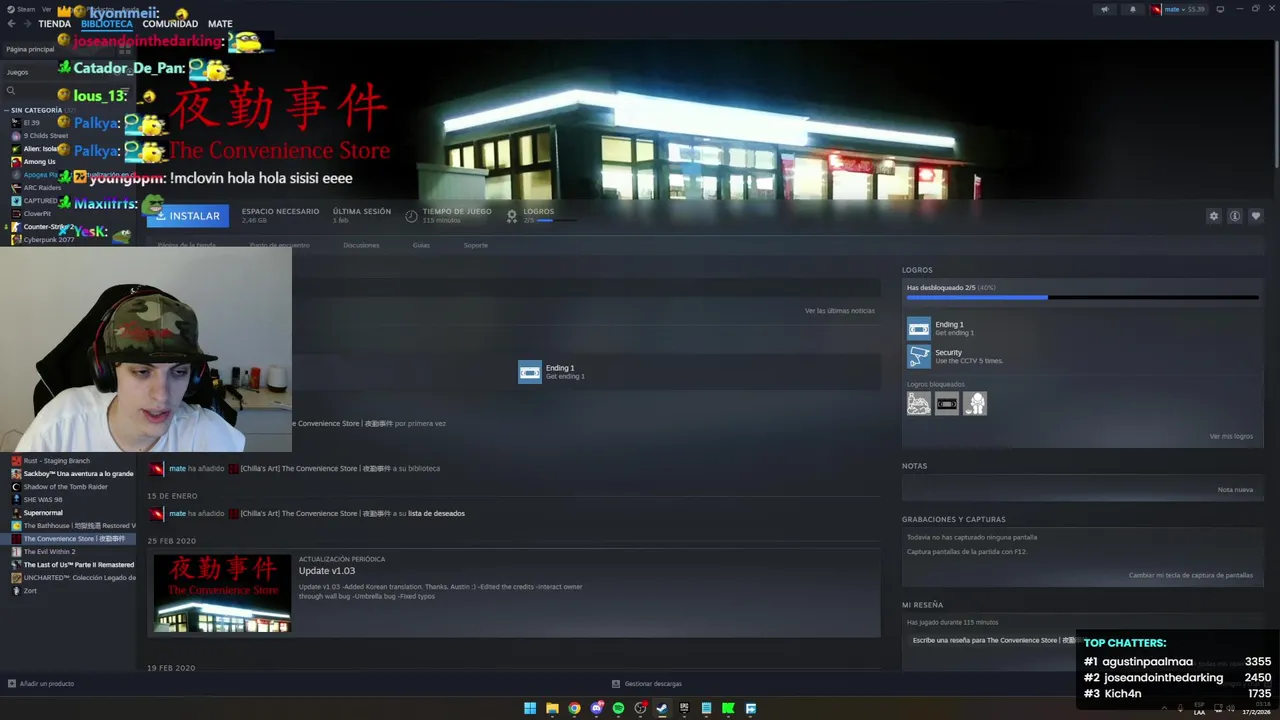Click the blue INSTALAR button
The width and height of the screenshot is (1280, 720).
188,216
